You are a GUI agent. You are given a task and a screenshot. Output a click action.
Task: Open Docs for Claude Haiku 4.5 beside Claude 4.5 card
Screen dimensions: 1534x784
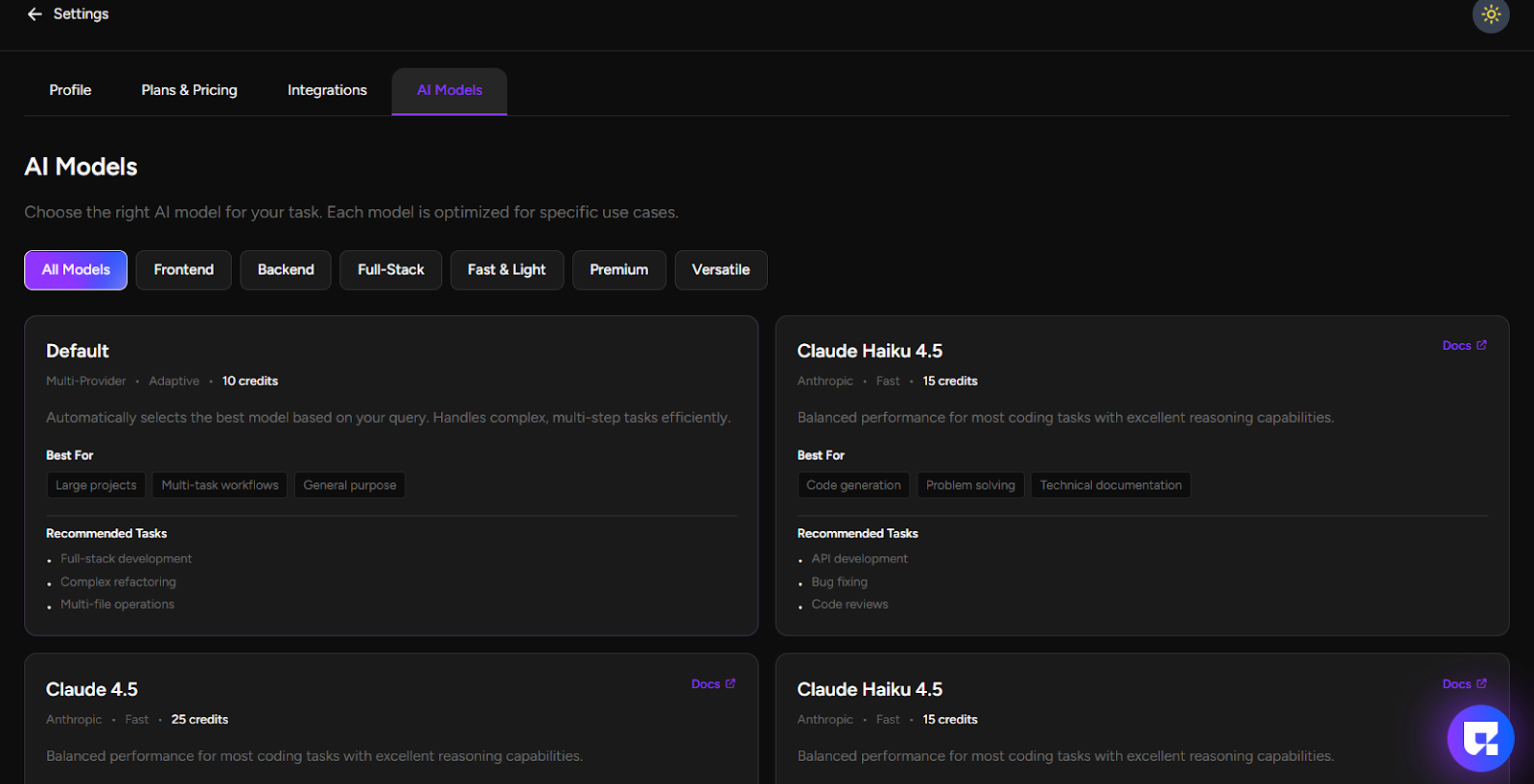pos(1464,684)
